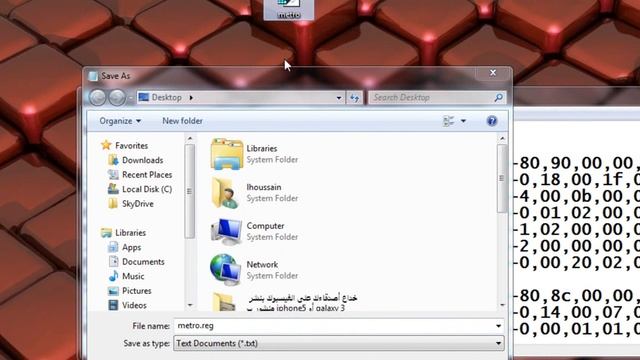The width and height of the screenshot is (640, 360).
Task: Click Notepad line starting with 80,90,00,00
Action: coord(576,163)
